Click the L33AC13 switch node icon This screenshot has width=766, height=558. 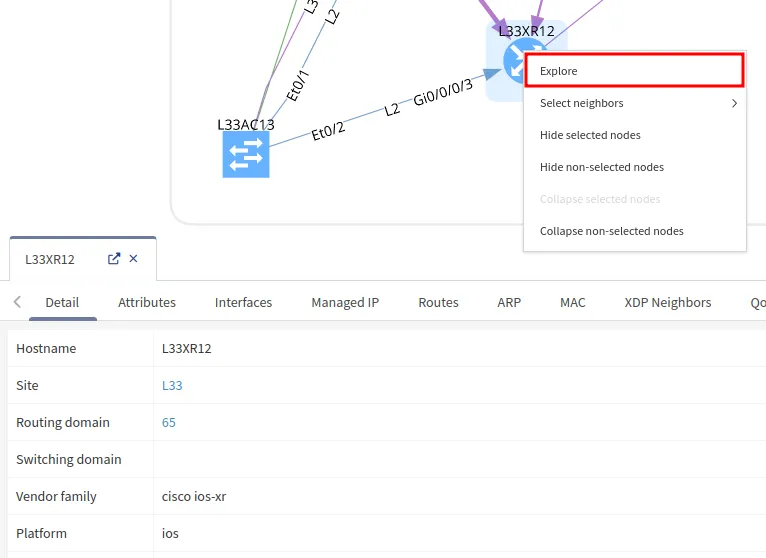pyautogui.click(x=245, y=155)
